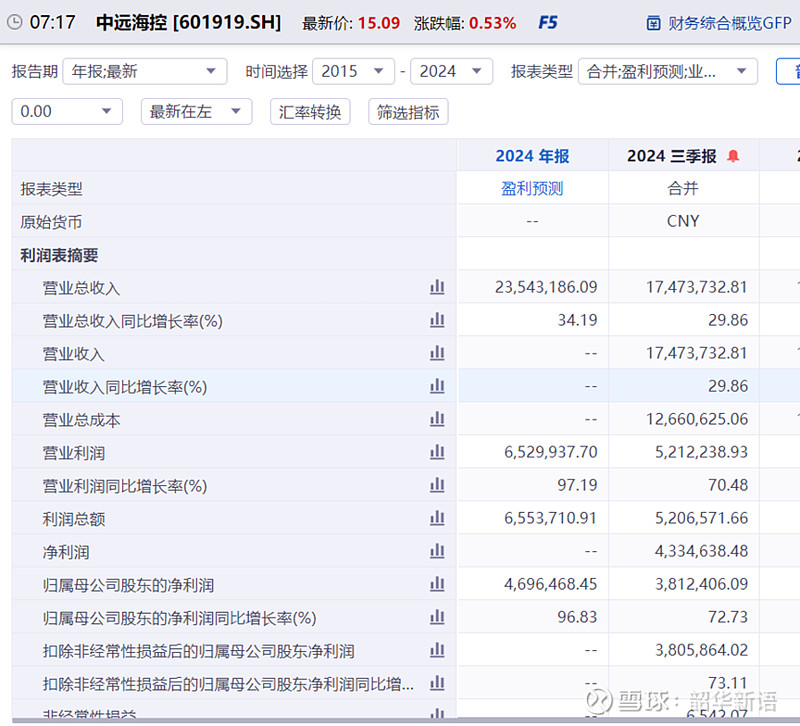Open chart icon for 归属母公司股东的净利润同比增长率(%) row
Screen dimensions: 800x726
click(437, 617)
